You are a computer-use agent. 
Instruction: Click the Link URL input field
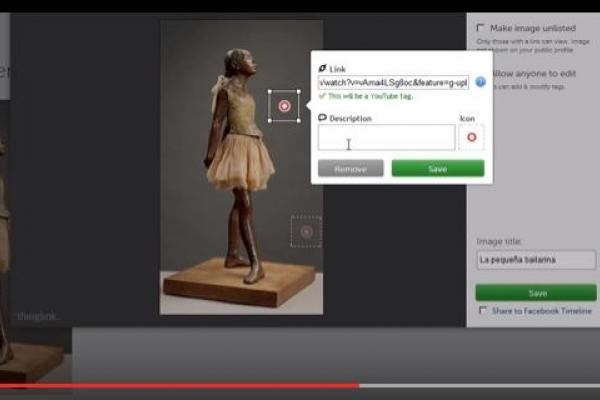[x=393, y=82]
